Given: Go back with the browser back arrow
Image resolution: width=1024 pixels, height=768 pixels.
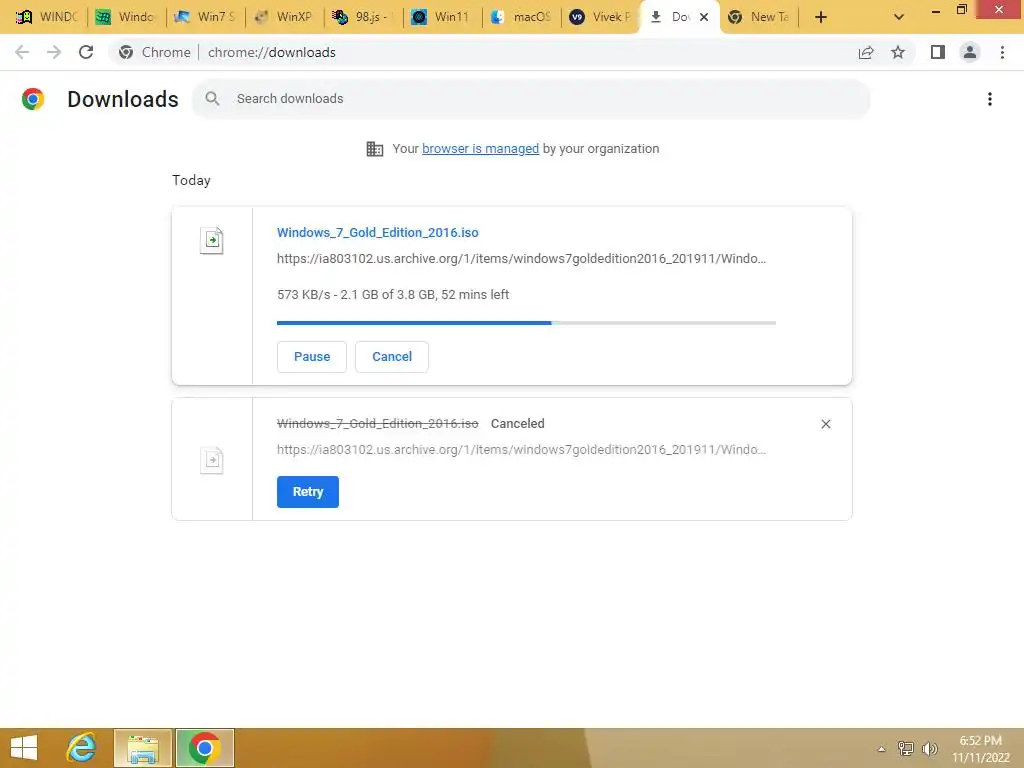Looking at the screenshot, I should pos(22,52).
